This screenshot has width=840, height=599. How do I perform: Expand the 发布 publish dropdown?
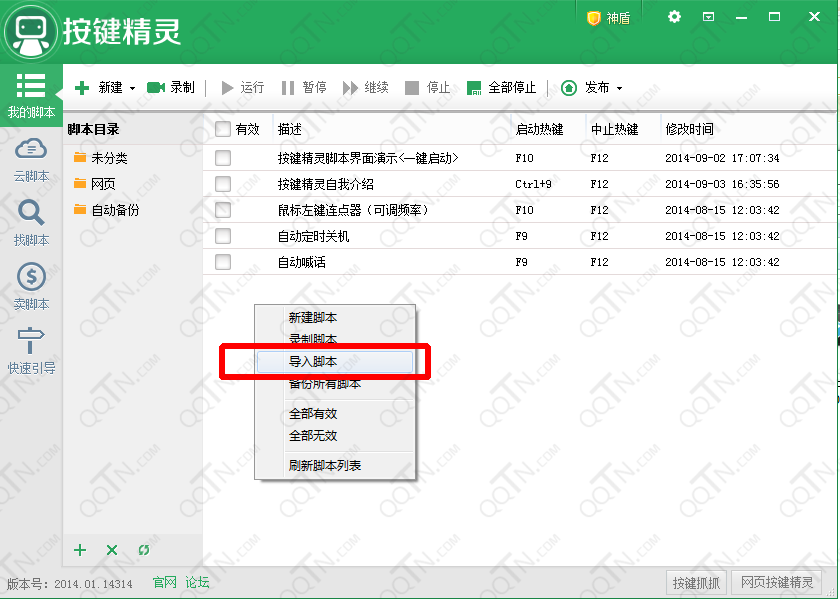point(619,89)
